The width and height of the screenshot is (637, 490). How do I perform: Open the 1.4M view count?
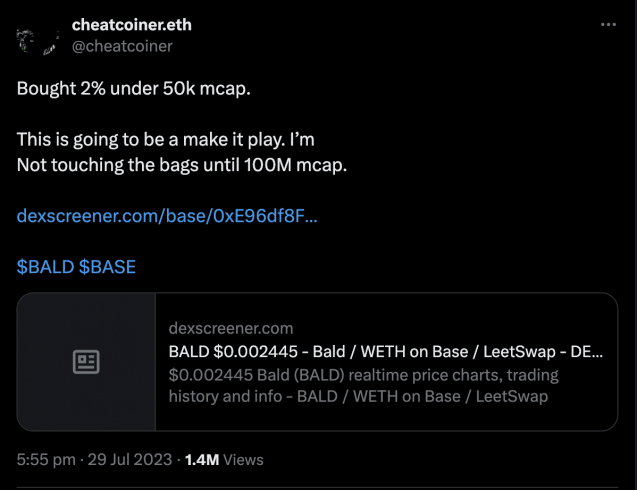click(201, 460)
